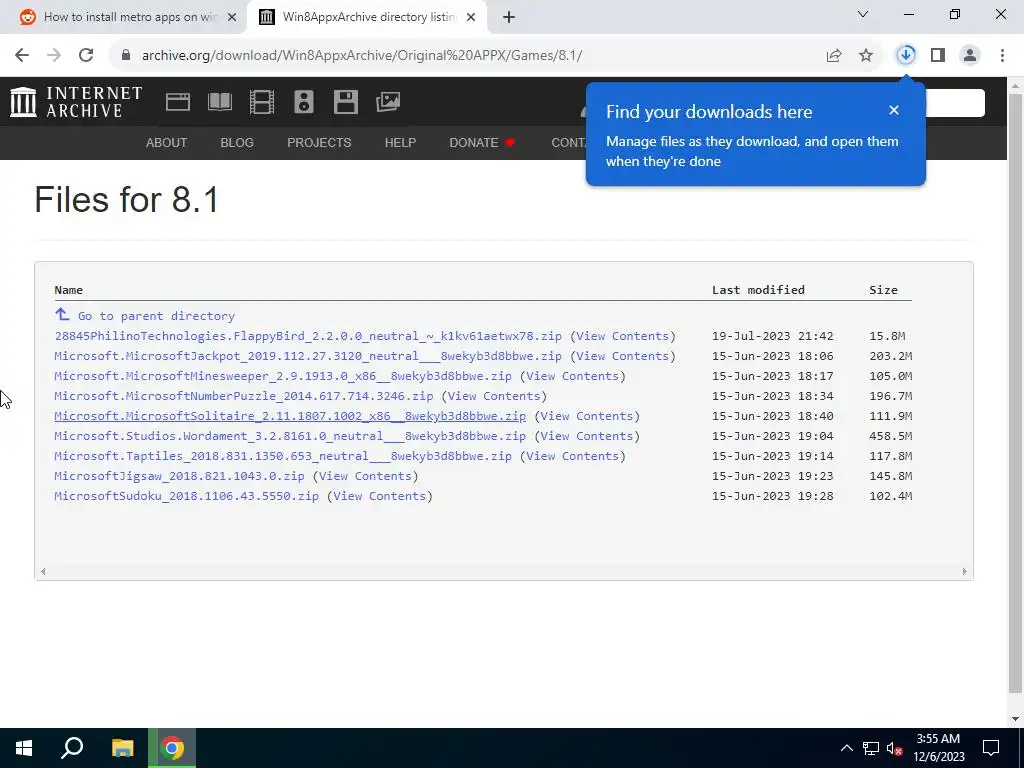This screenshot has height=768, width=1024.
Task: Open the Windows Start button
Action: pyautogui.click(x=24, y=748)
